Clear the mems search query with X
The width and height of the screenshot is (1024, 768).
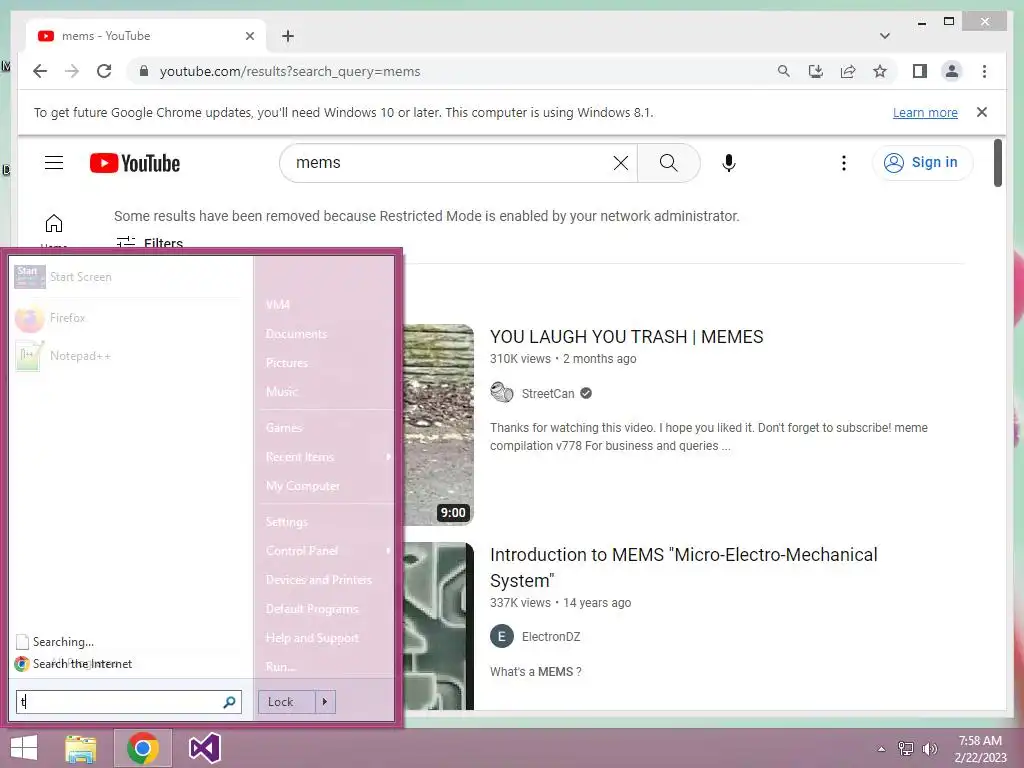620,163
